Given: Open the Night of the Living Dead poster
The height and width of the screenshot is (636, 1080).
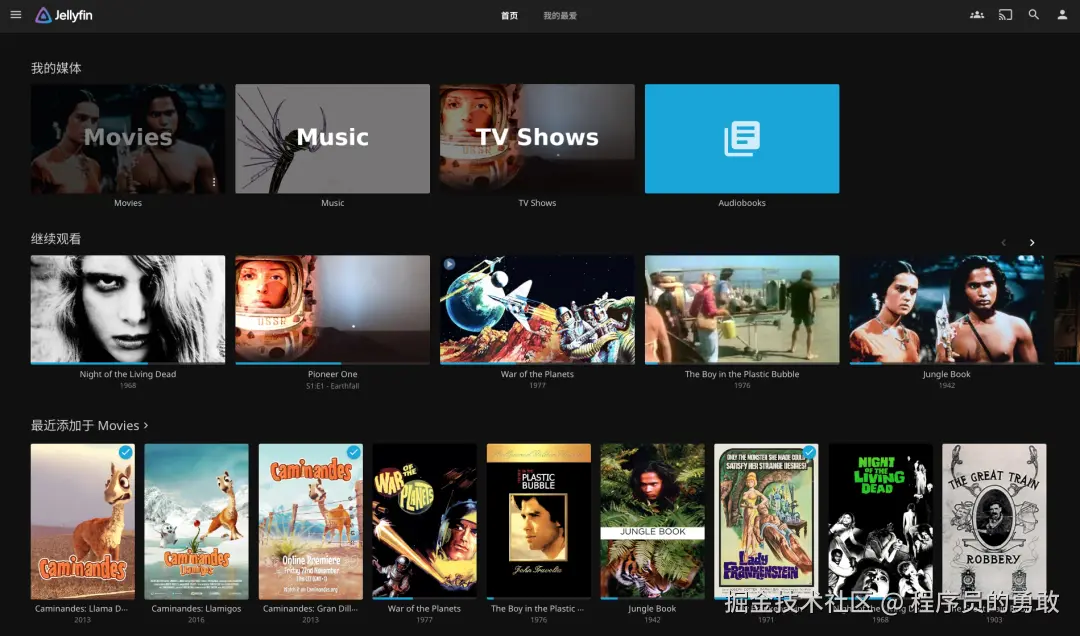Looking at the screenshot, I should [880, 521].
